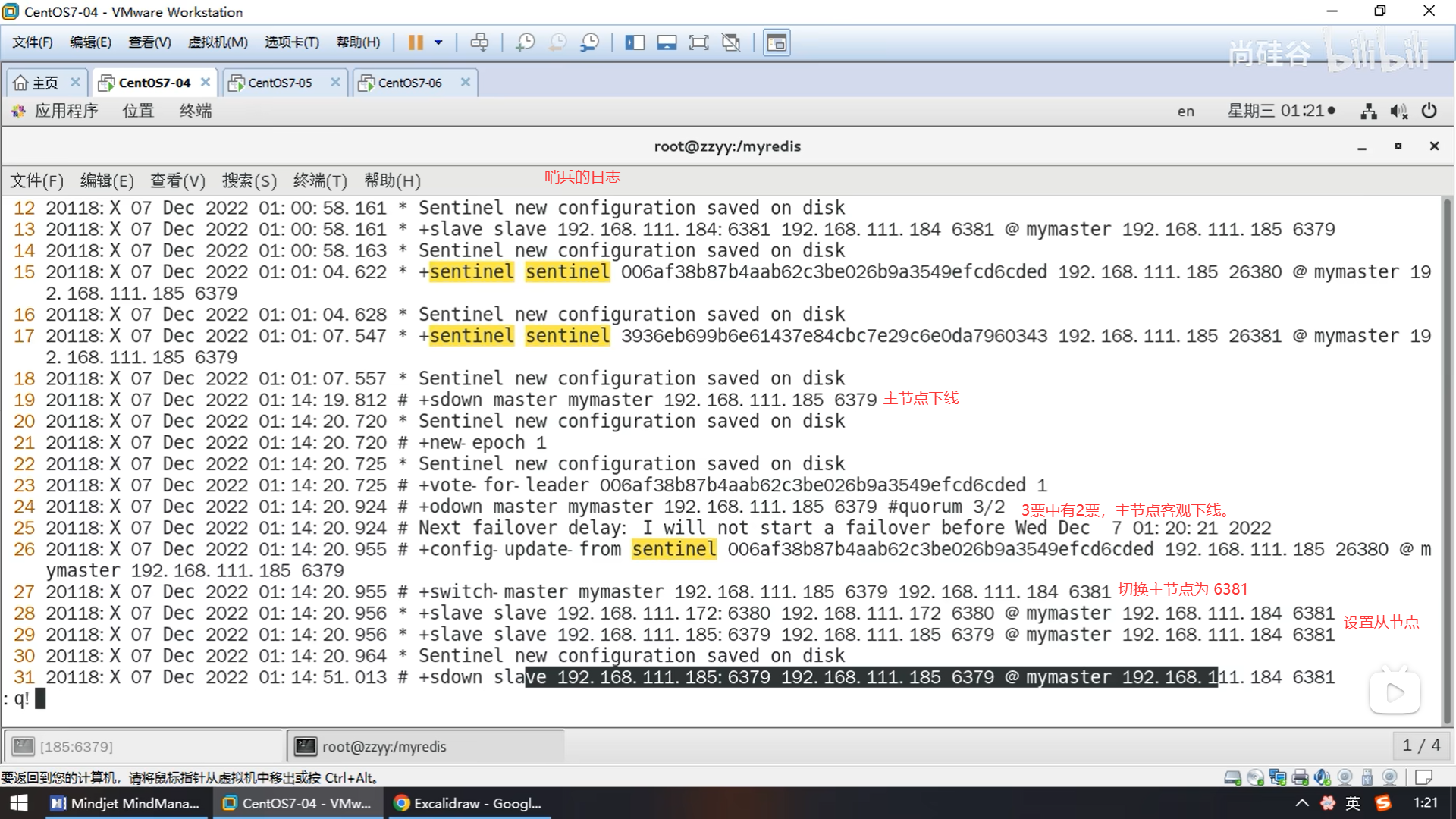Click the guest volume icon
1456x819 pixels.
point(1398,111)
